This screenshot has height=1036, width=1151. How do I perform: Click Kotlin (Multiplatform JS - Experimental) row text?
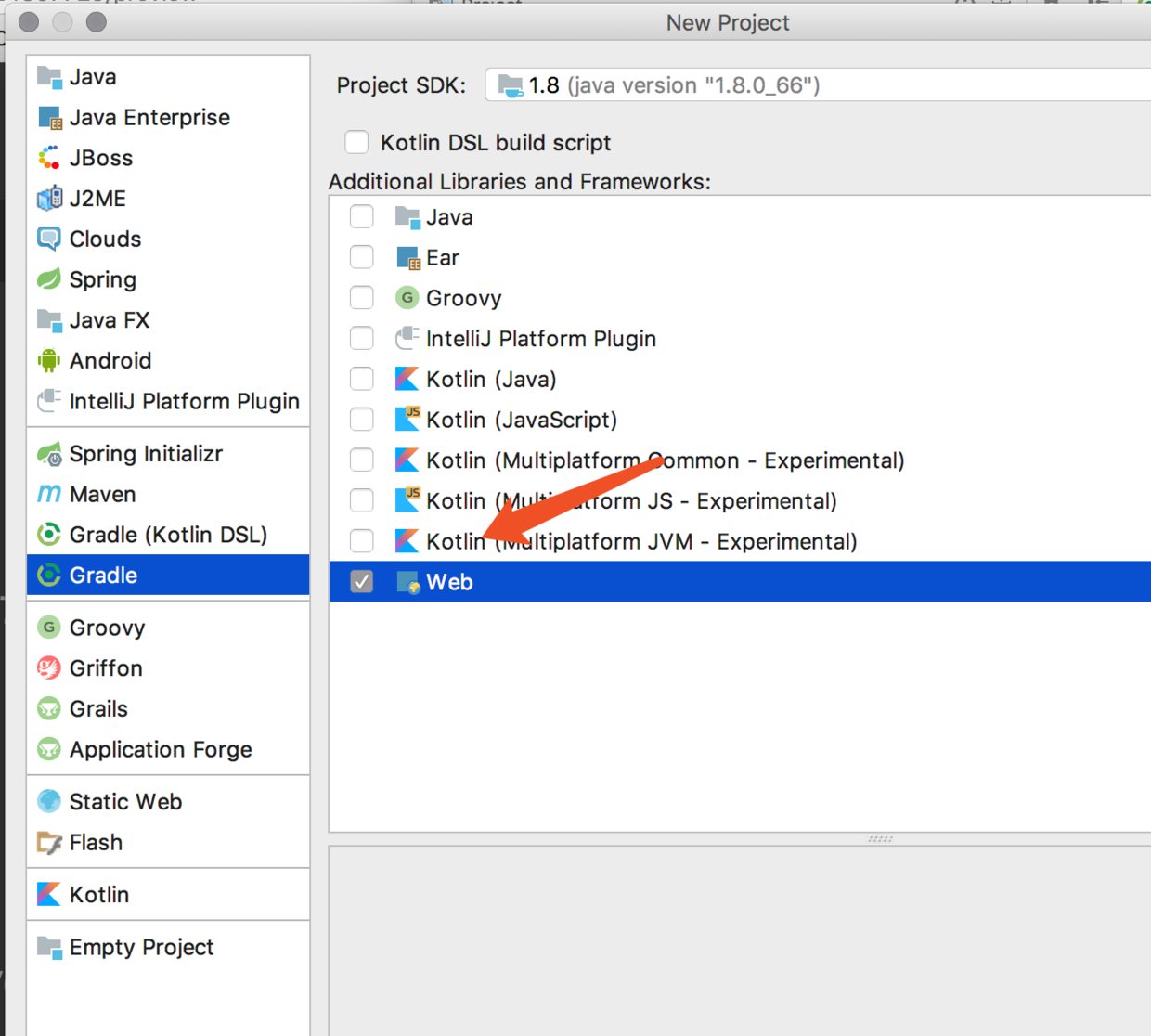click(x=631, y=501)
